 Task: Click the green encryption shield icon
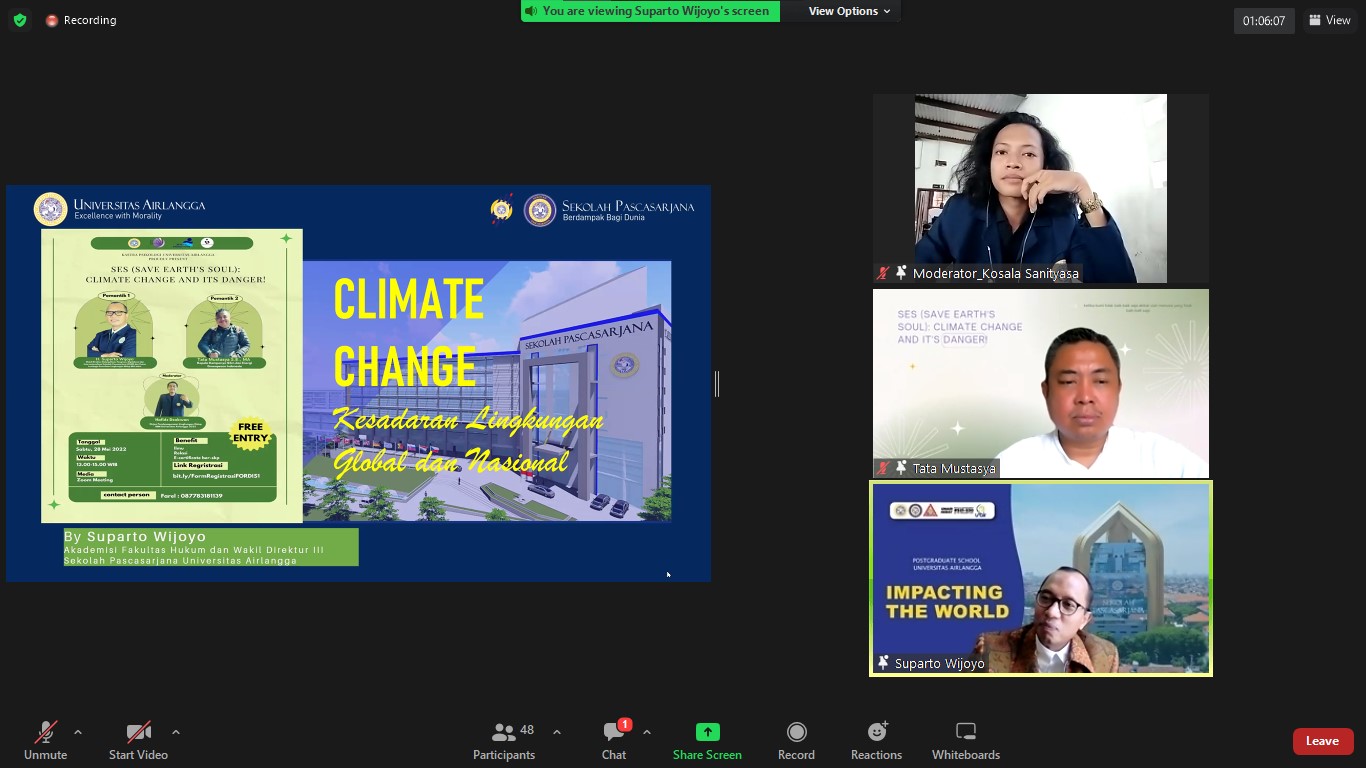click(20, 20)
